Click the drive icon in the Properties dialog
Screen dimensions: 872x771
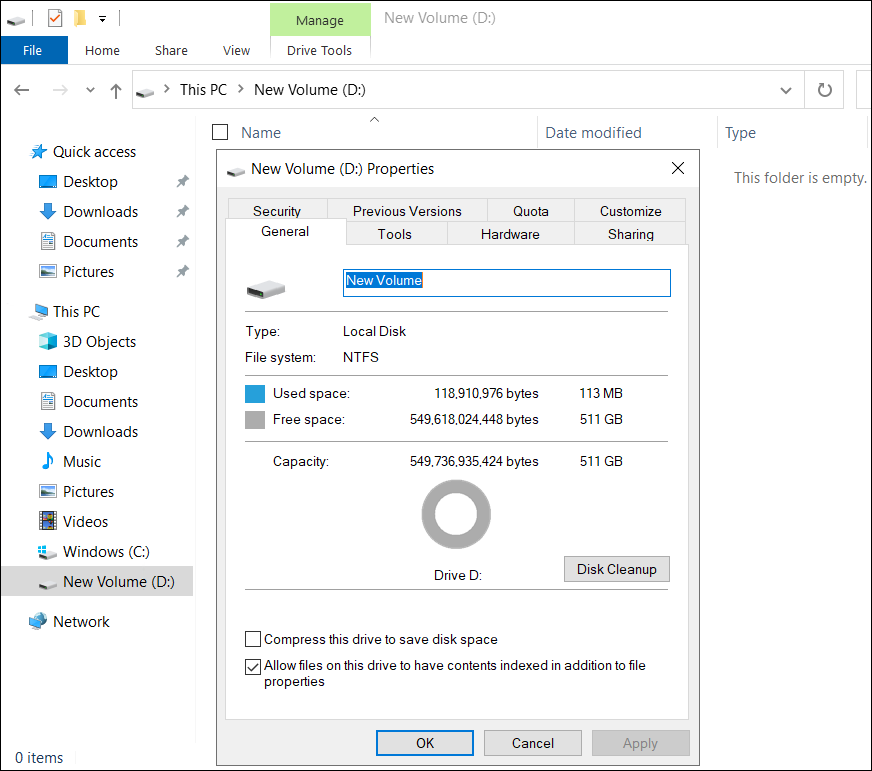(265, 287)
